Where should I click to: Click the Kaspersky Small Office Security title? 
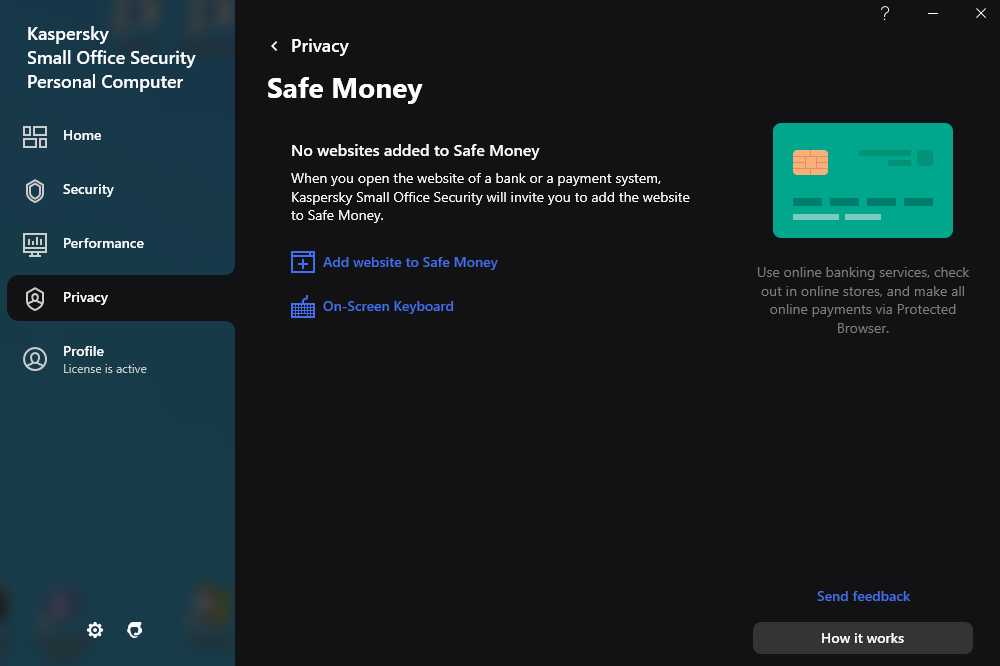click(111, 58)
